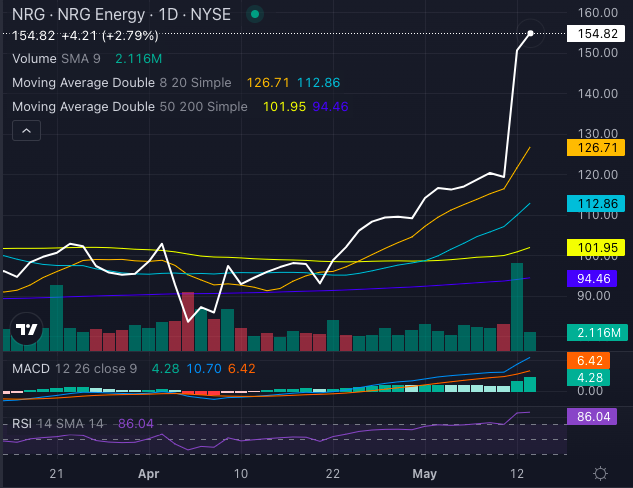Image resolution: width=633 pixels, height=488 pixels.
Task: Click the yellow 101.95 price axis label
Action: (x=596, y=247)
